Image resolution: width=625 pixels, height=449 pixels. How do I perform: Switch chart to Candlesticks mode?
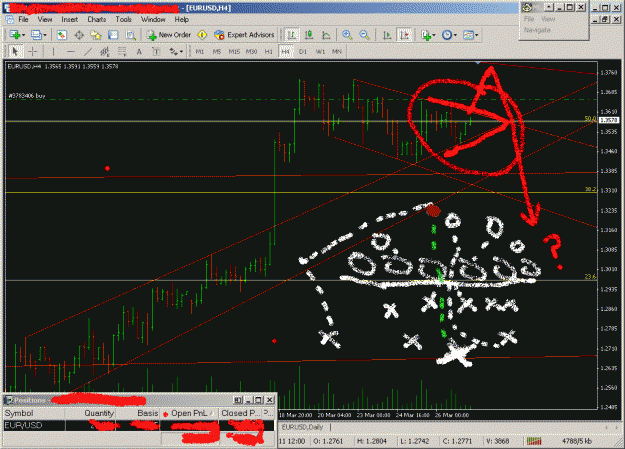coord(309,35)
